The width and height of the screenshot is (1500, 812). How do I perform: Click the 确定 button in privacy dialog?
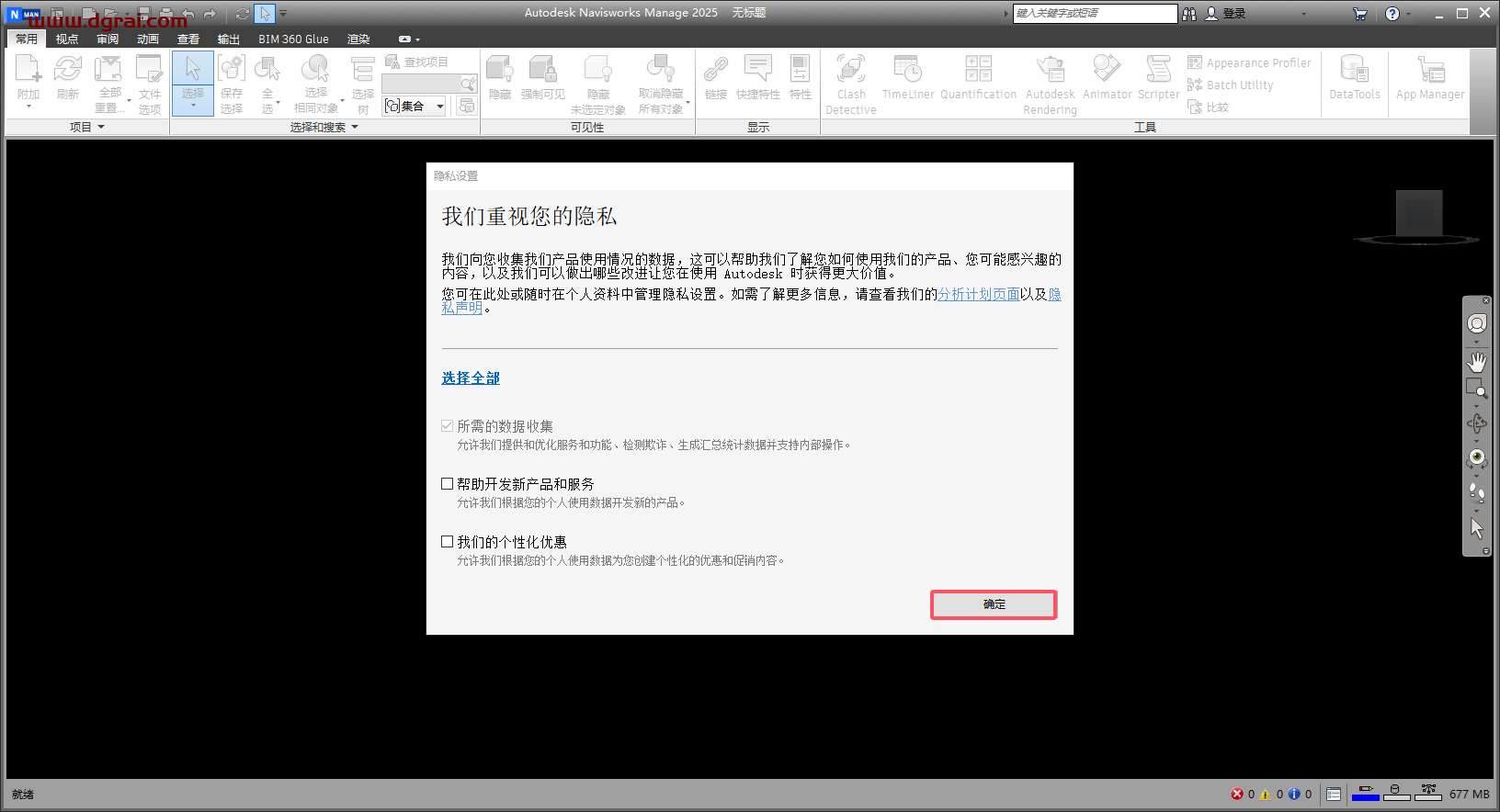[994, 604]
